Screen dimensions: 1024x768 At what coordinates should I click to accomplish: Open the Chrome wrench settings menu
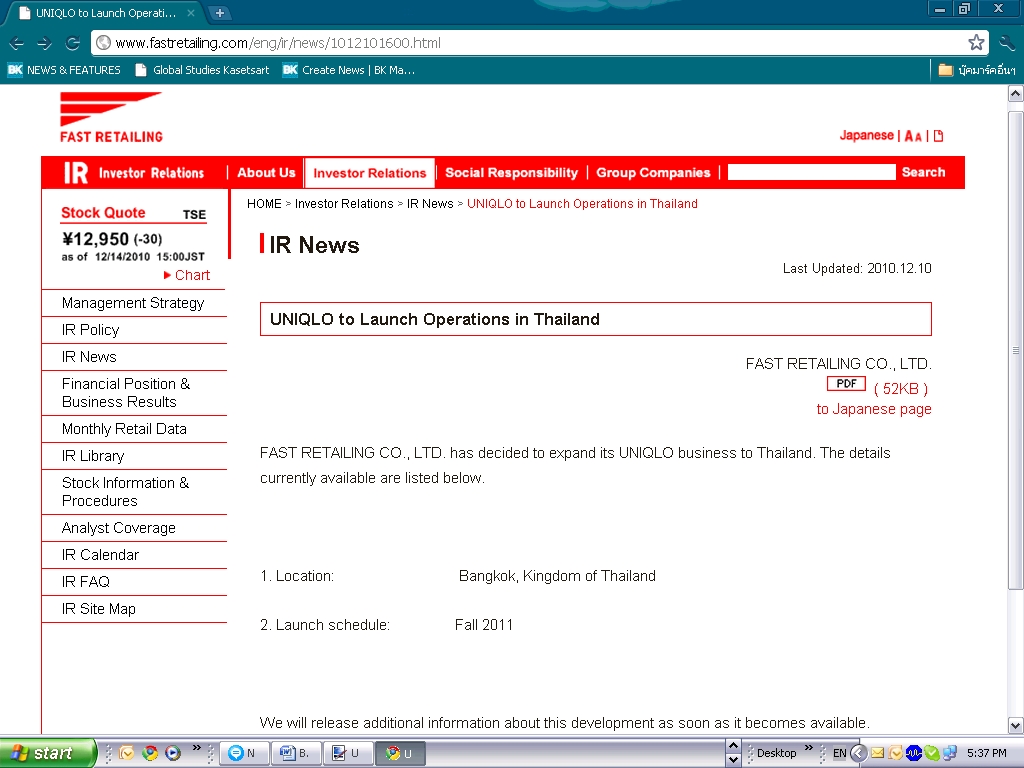[1008, 43]
